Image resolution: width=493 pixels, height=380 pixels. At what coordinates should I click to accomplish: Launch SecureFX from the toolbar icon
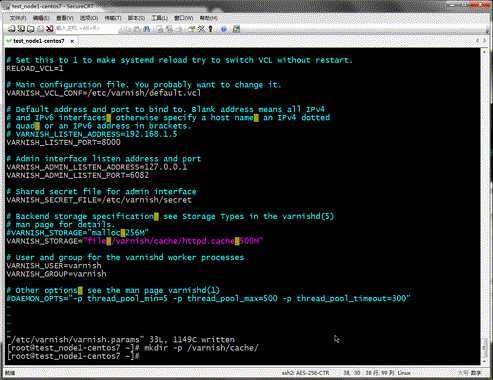(x=236, y=29)
